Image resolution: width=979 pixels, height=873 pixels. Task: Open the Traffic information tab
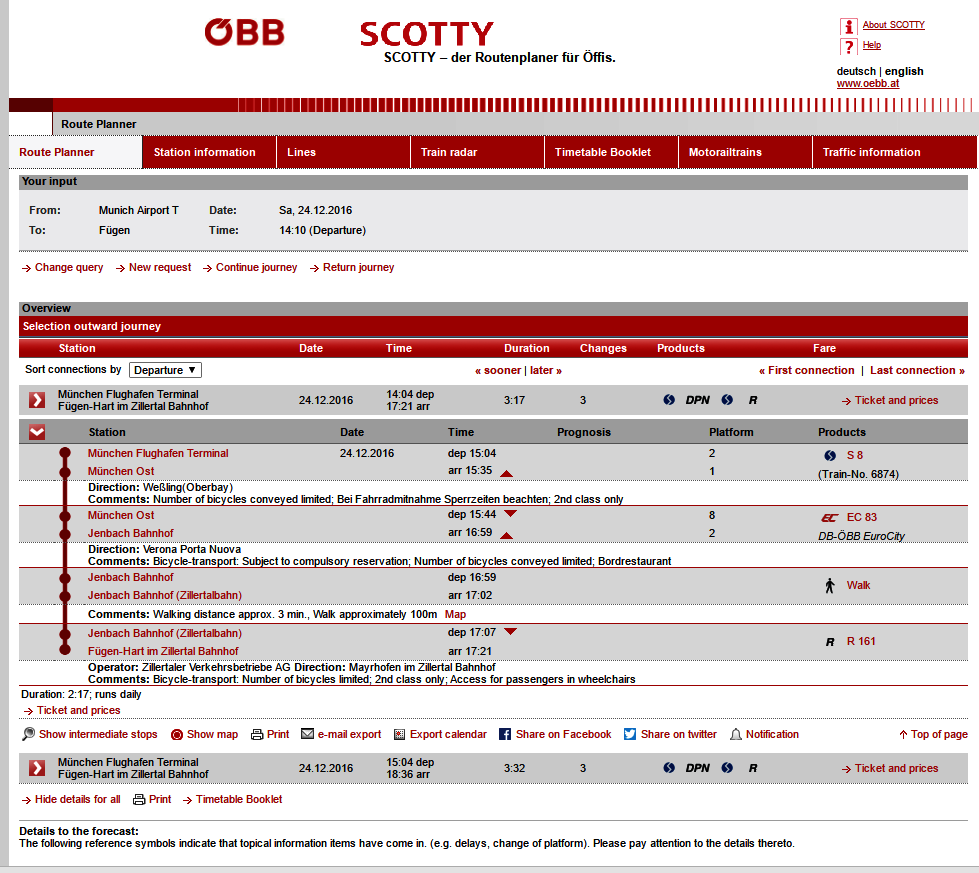click(x=895, y=152)
